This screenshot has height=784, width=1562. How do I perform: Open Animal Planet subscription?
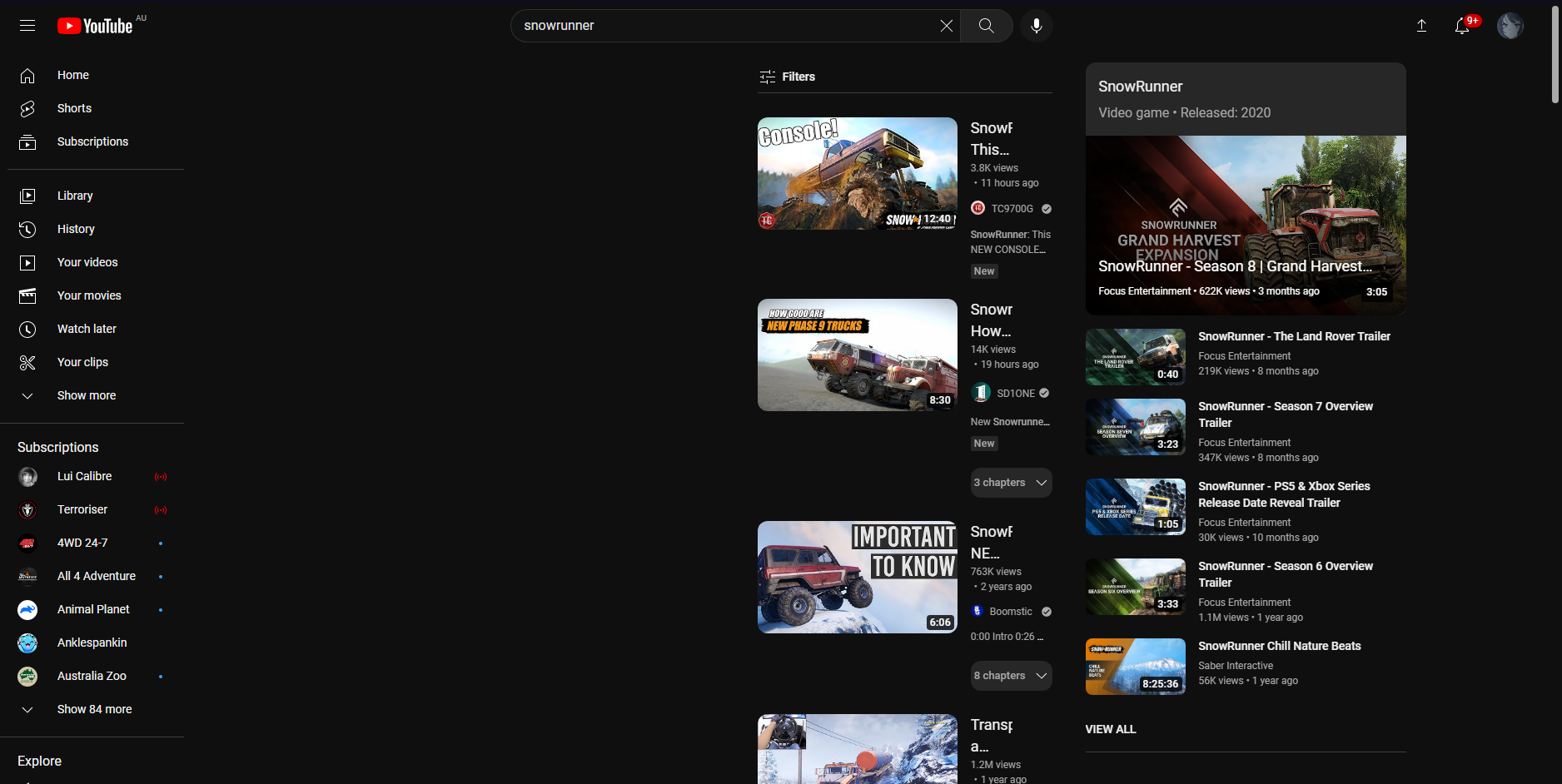point(96,609)
